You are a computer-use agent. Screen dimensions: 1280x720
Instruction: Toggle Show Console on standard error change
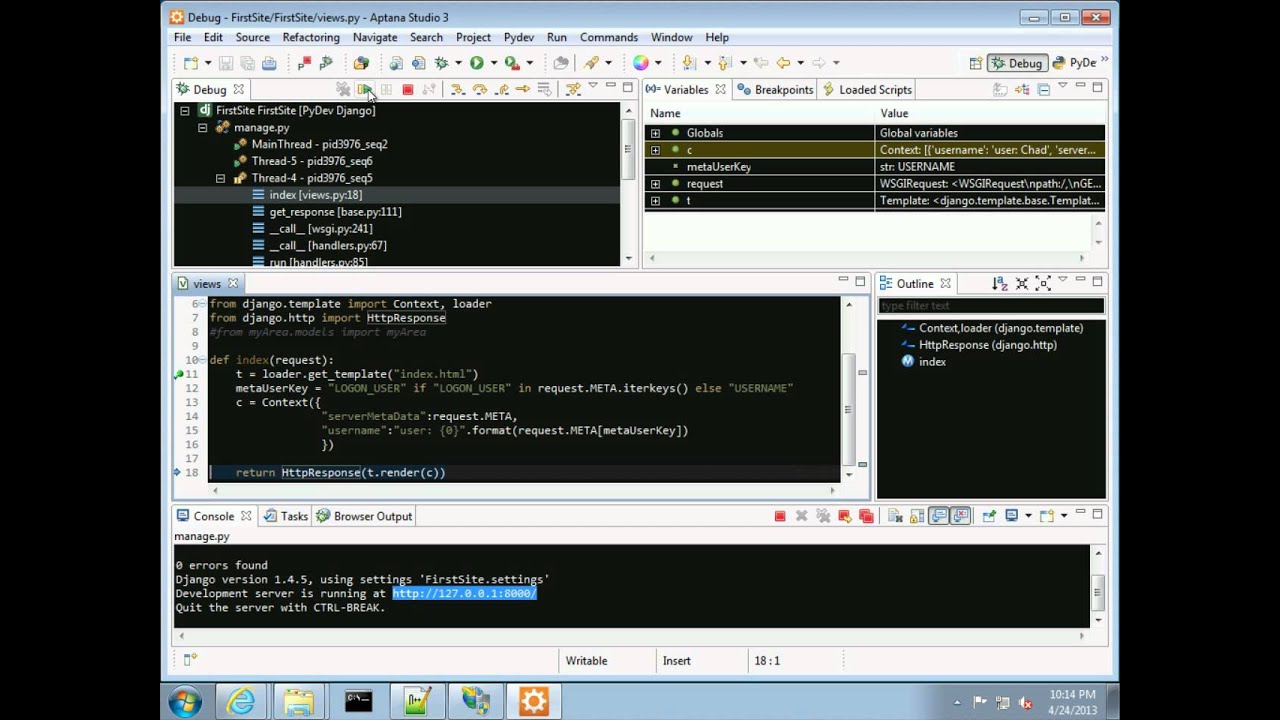961,516
